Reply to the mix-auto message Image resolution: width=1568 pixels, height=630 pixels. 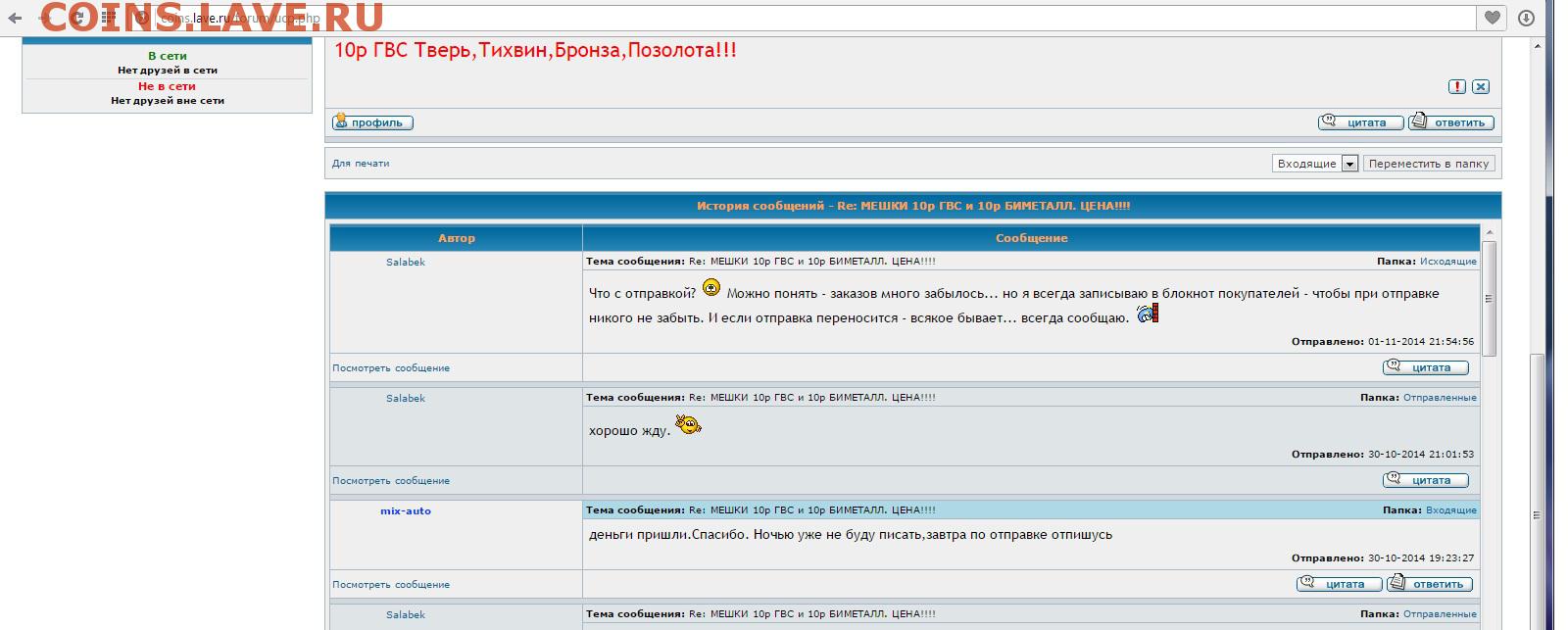[1430, 584]
